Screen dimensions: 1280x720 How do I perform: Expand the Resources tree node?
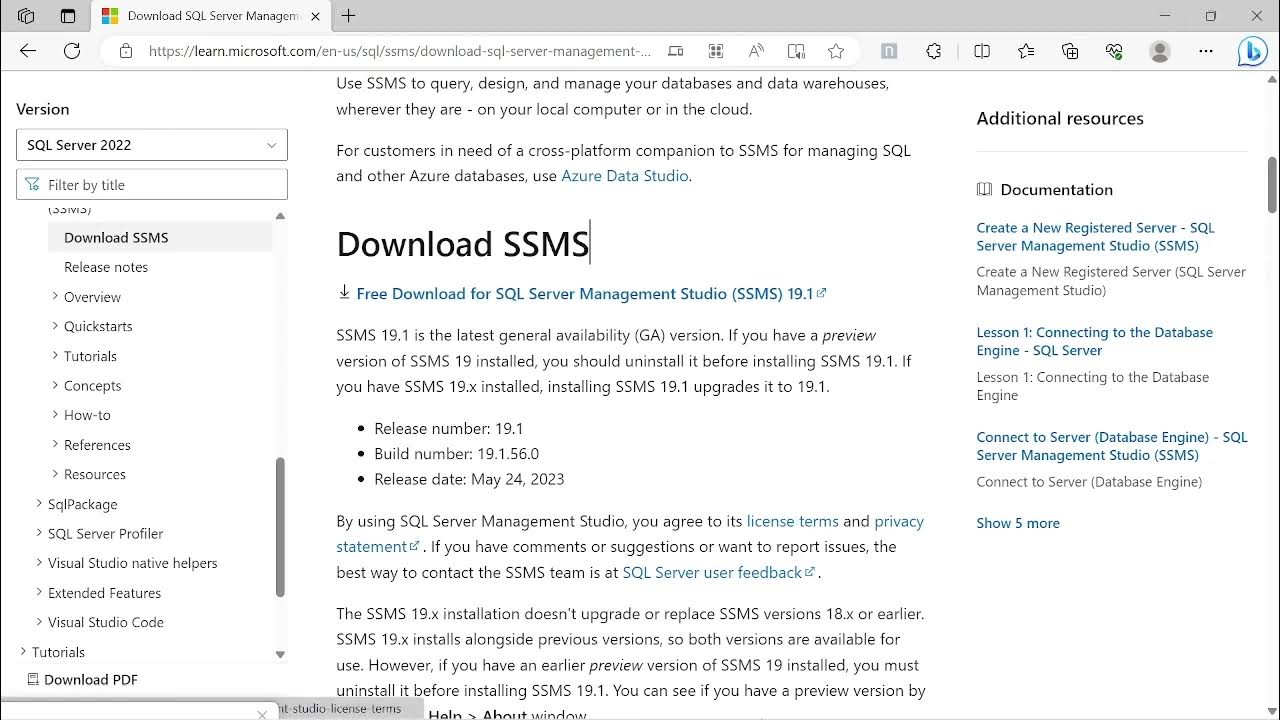[x=55, y=474]
